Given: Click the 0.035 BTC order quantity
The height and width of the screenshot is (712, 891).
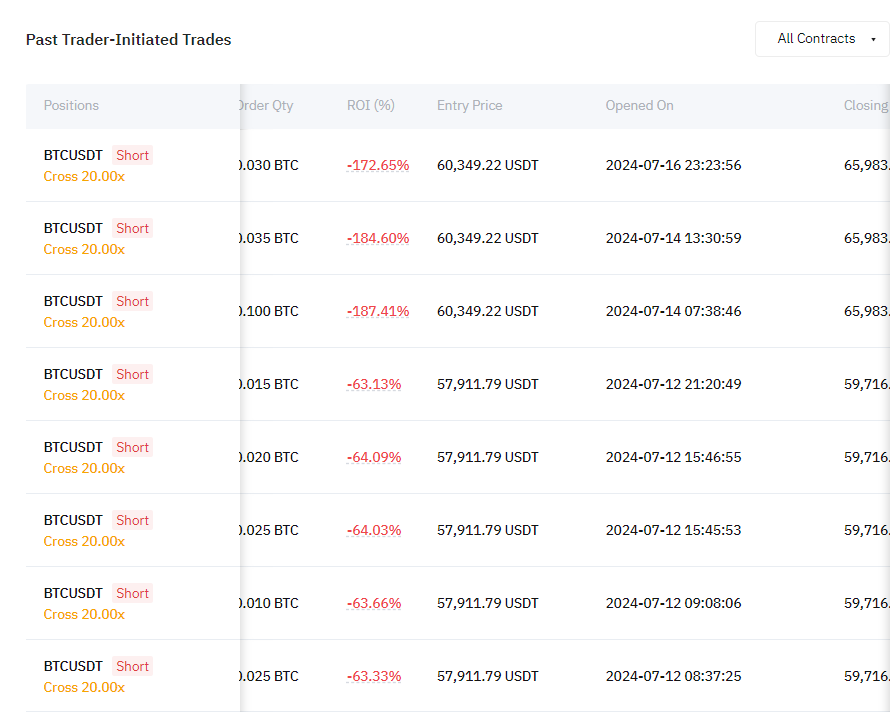Looking at the screenshot, I should [269, 238].
